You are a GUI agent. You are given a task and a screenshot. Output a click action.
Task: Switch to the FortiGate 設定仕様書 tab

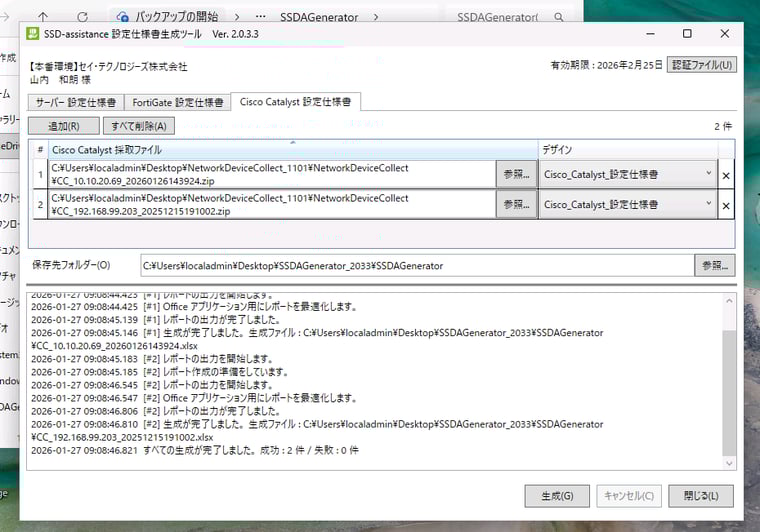pyautogui.click(x=177, y=102)
